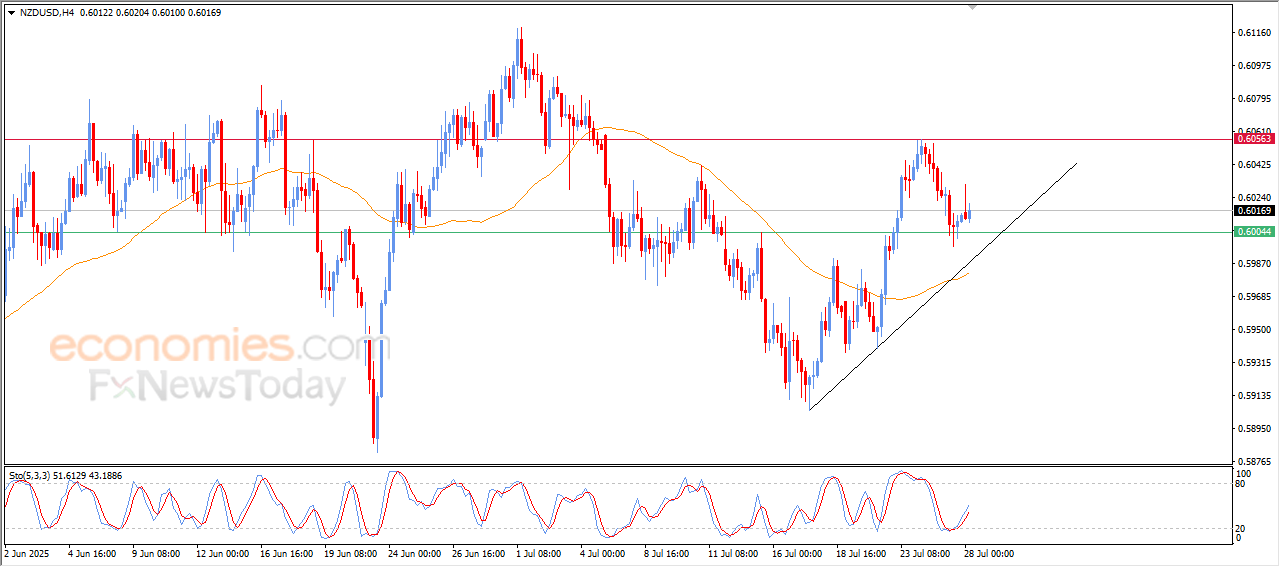1280x567 pixels.
Task: Click the 26 Jun 16:00 time label
Action: point(477,553)
